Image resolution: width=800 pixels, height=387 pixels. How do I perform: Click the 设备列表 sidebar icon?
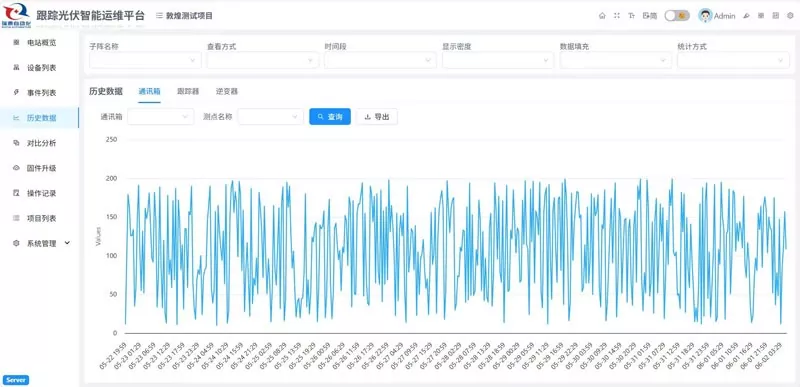point(16,67)
